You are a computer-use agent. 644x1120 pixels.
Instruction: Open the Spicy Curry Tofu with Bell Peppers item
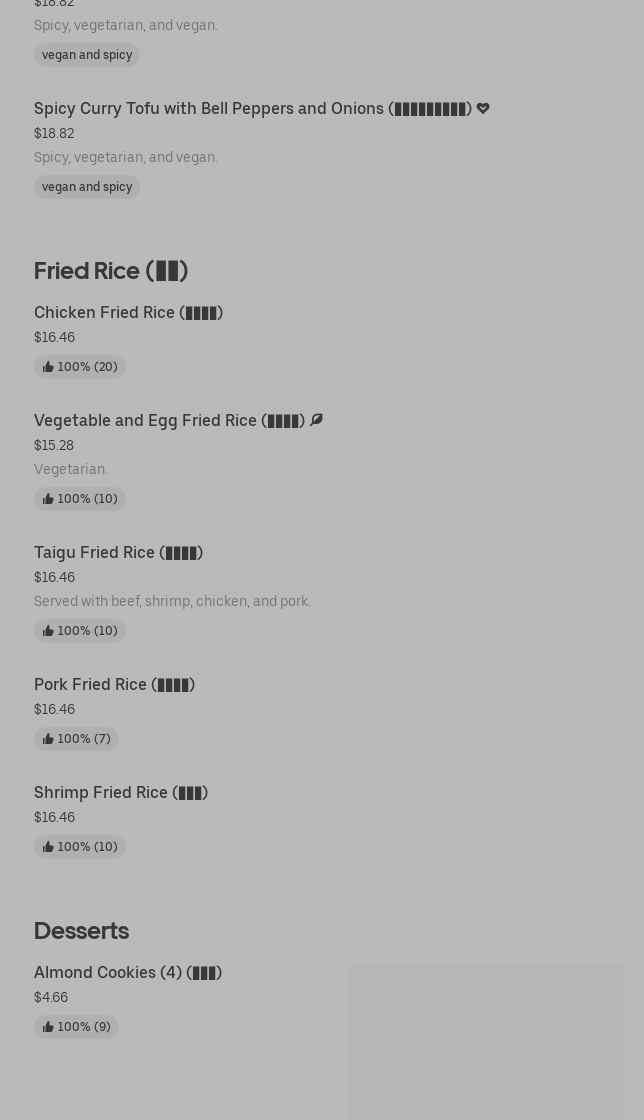click(250, 108)
